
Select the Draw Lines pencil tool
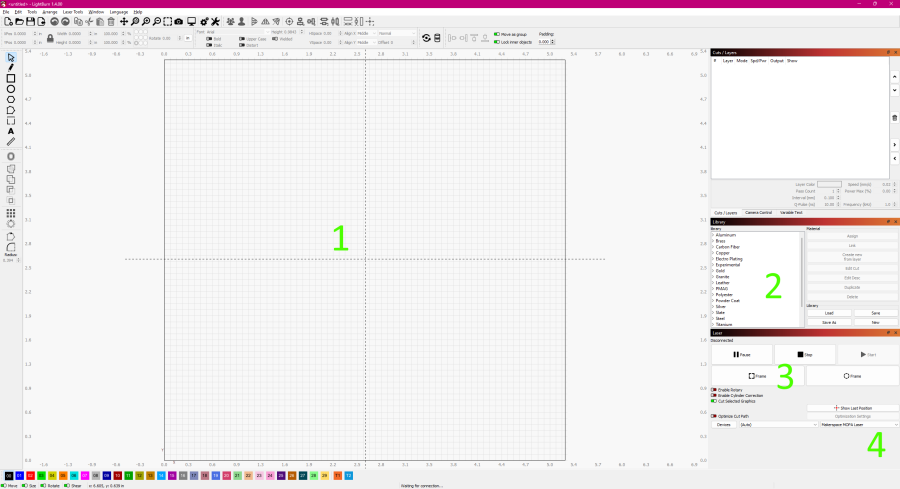click(x=11, y=67)
